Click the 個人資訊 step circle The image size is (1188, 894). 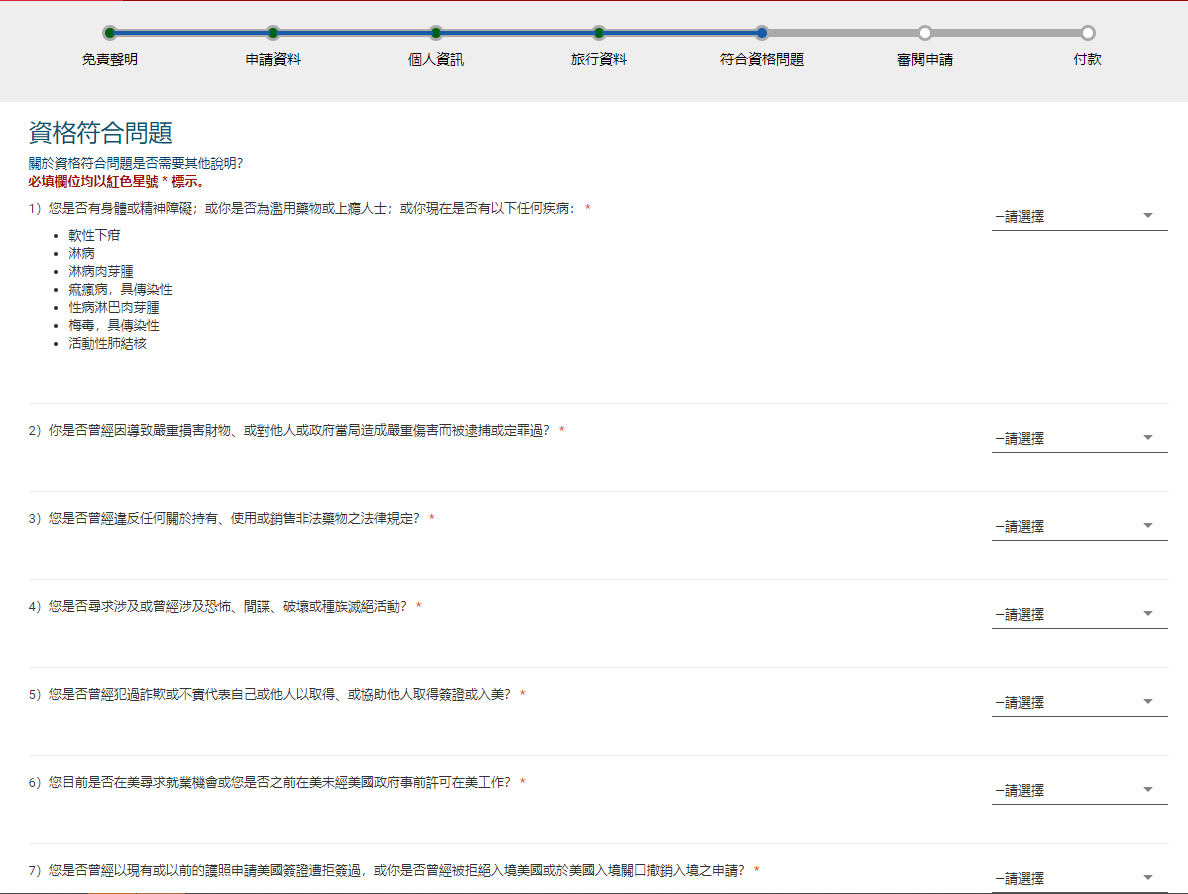point(436,33)
